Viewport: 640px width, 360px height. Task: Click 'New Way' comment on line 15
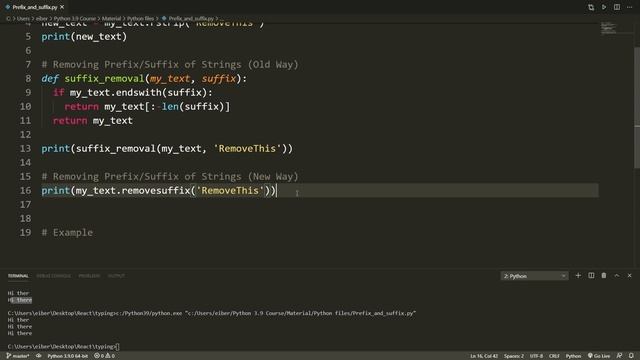click(273, 176)
